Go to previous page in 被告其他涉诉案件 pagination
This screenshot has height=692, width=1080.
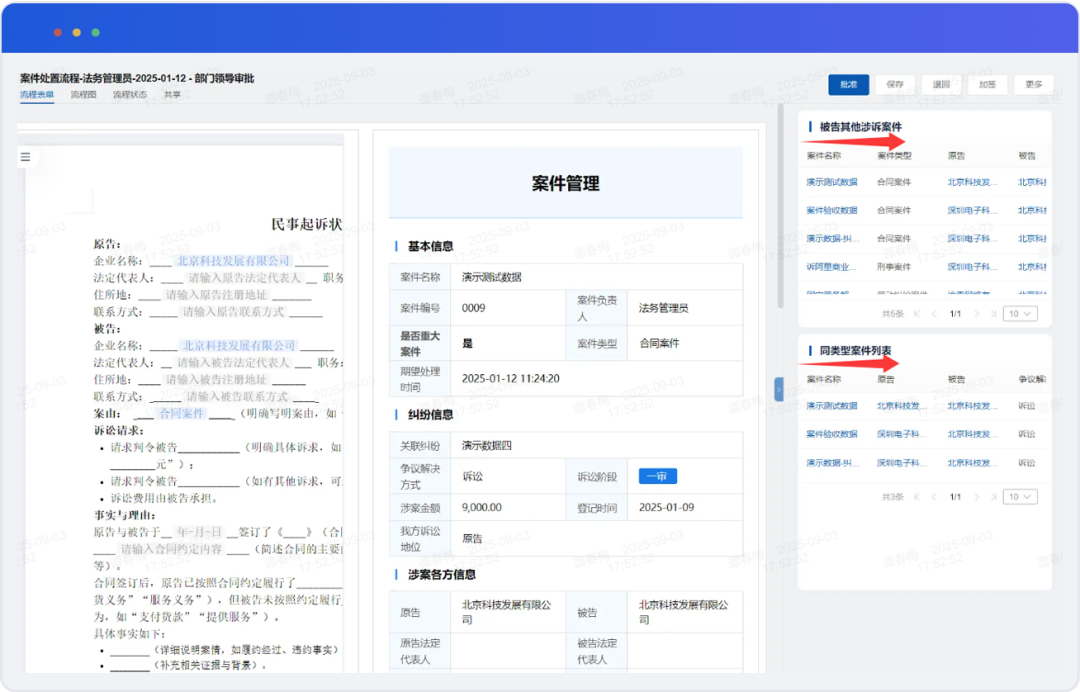(934, 314)
